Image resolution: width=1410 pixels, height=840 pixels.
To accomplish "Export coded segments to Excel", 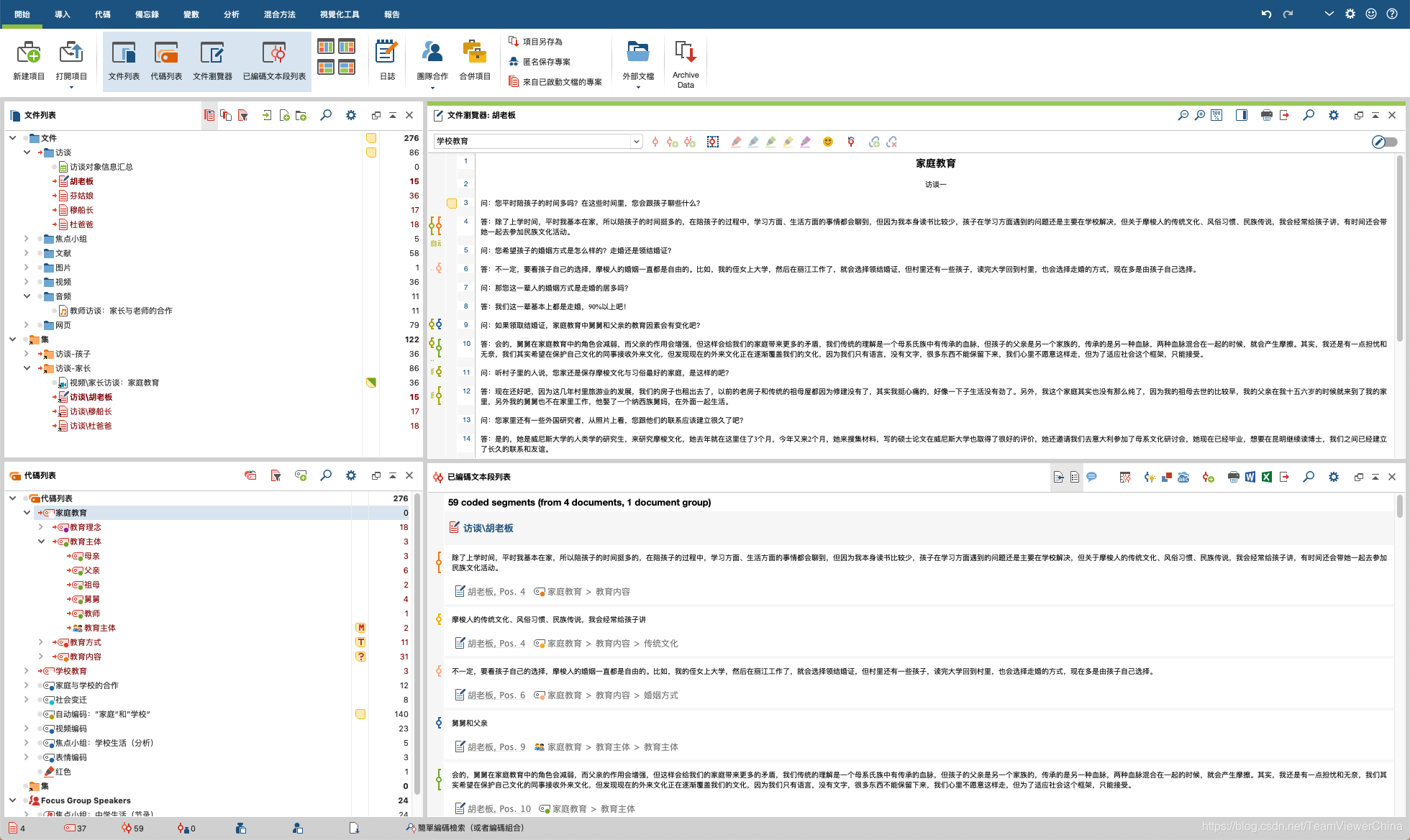I will click(x=1267, y=477).
